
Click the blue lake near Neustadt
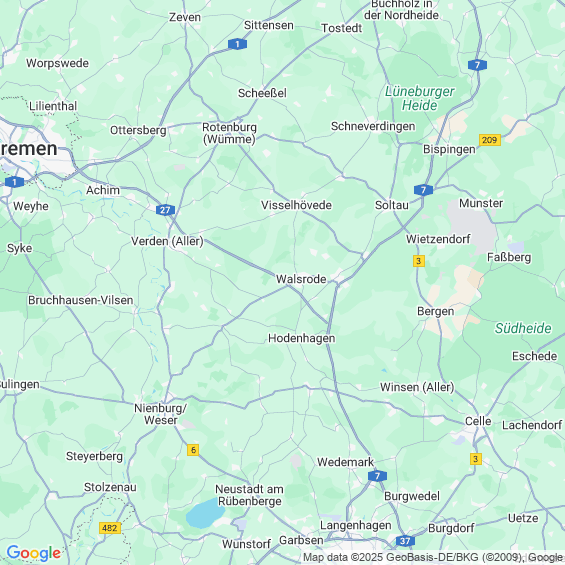[x=205, y=513]
